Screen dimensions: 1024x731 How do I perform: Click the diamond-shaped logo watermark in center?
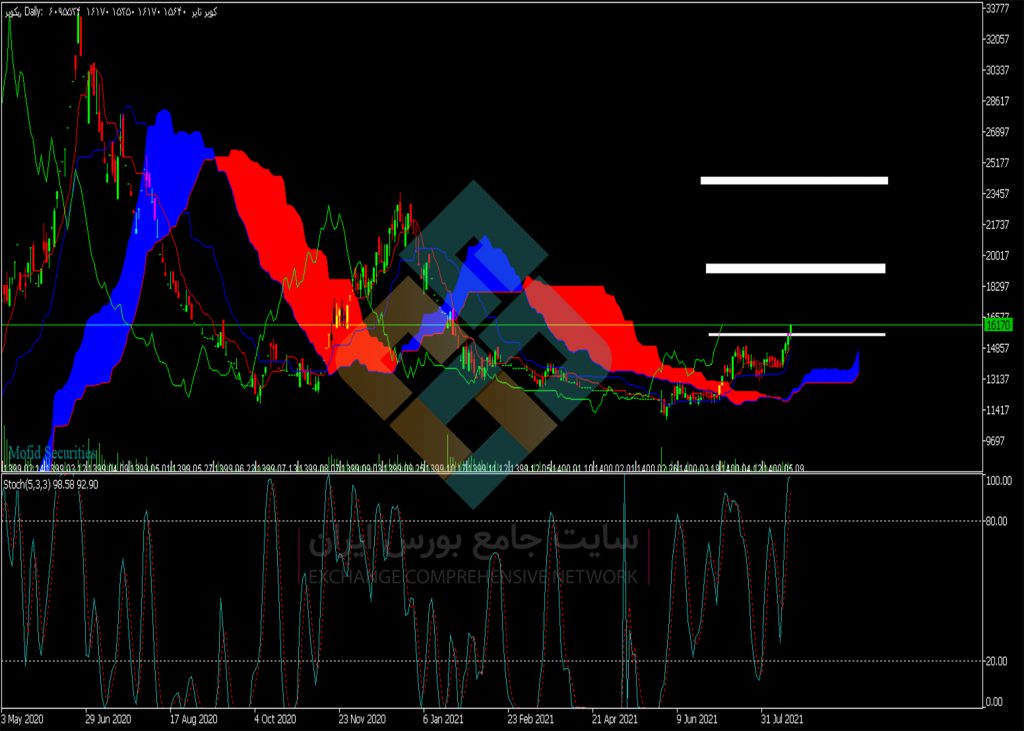click(x=475, y=344)
